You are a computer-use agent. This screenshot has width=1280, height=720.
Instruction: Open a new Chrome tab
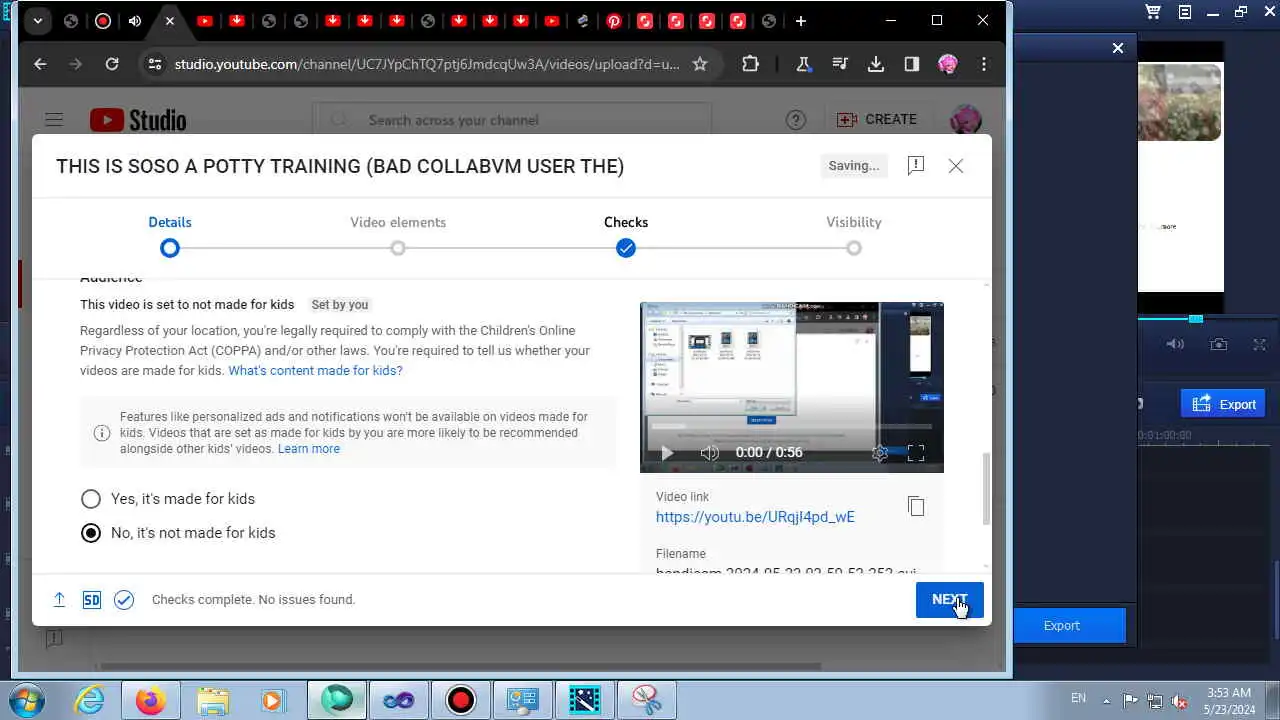[x=800, y=21]
